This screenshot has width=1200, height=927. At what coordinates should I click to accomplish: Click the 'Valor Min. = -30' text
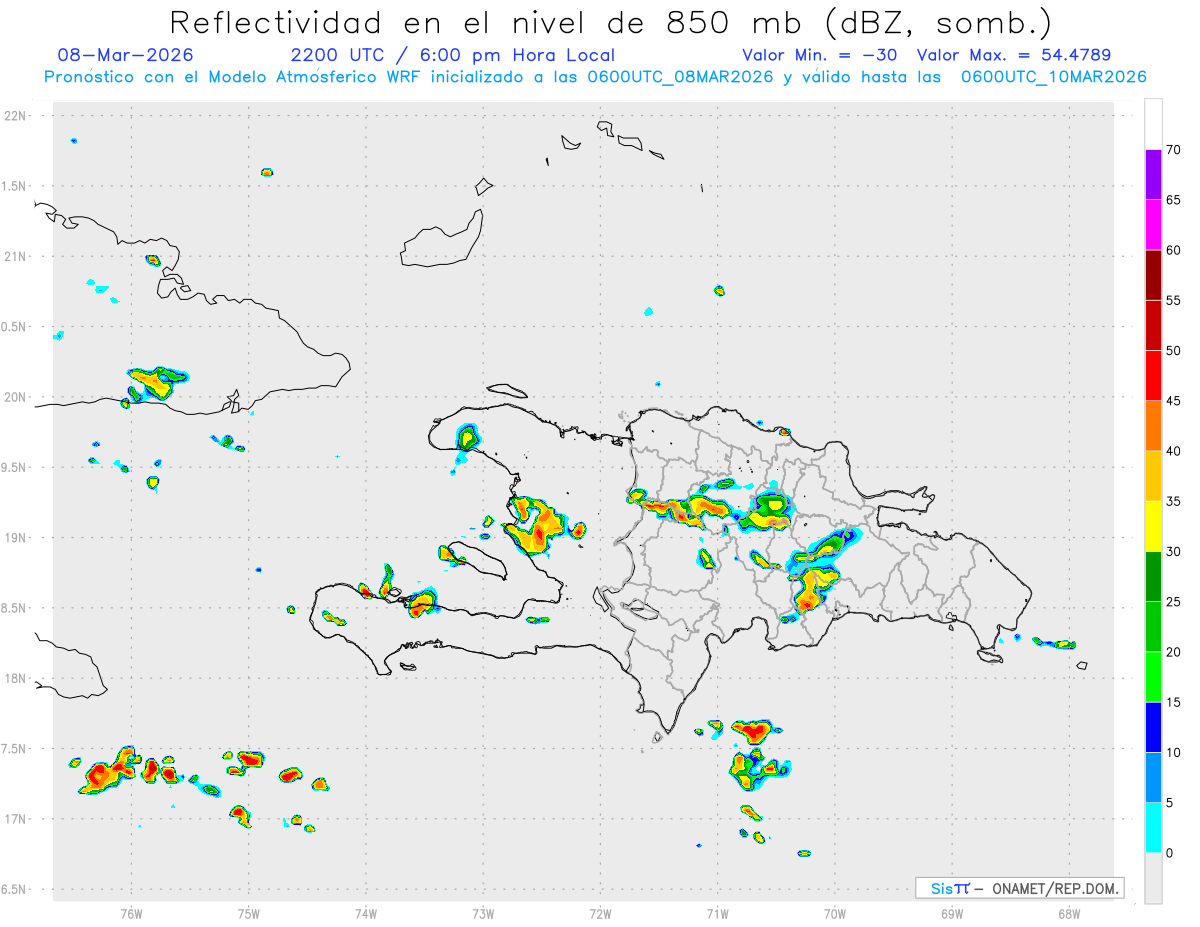pyautogui.click(x=822, y=55)
